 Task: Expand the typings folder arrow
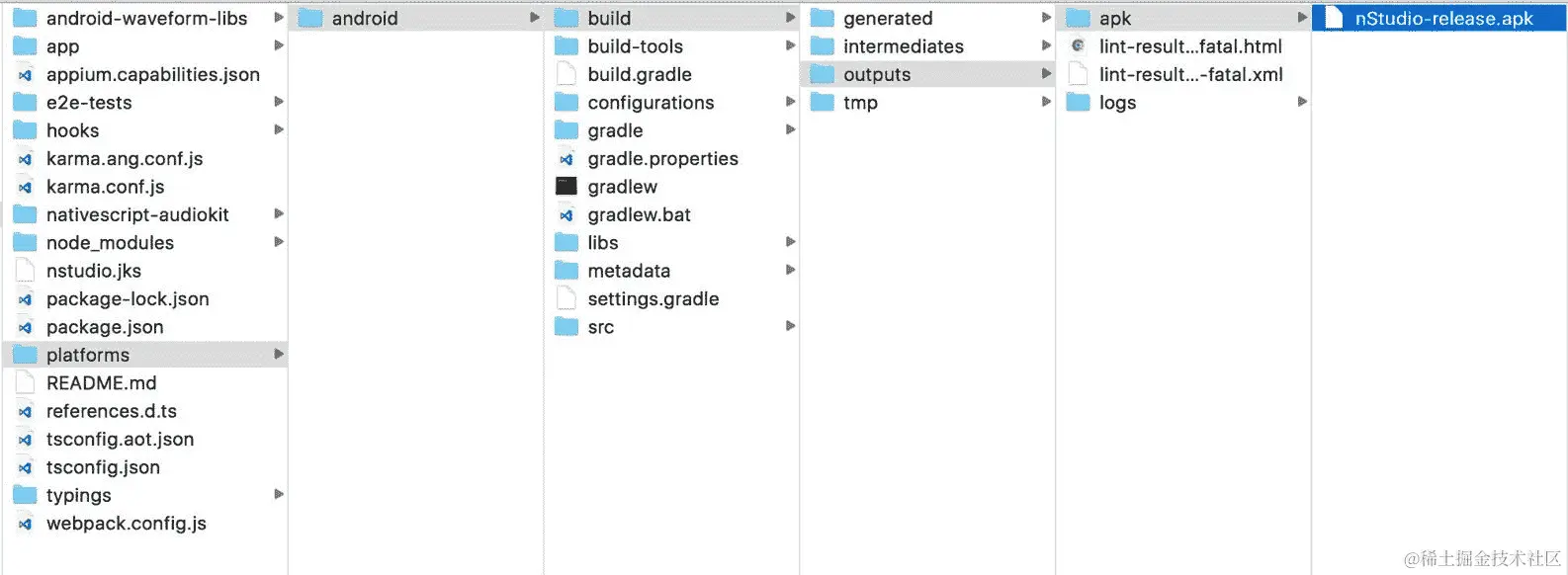tap(279, 494)
